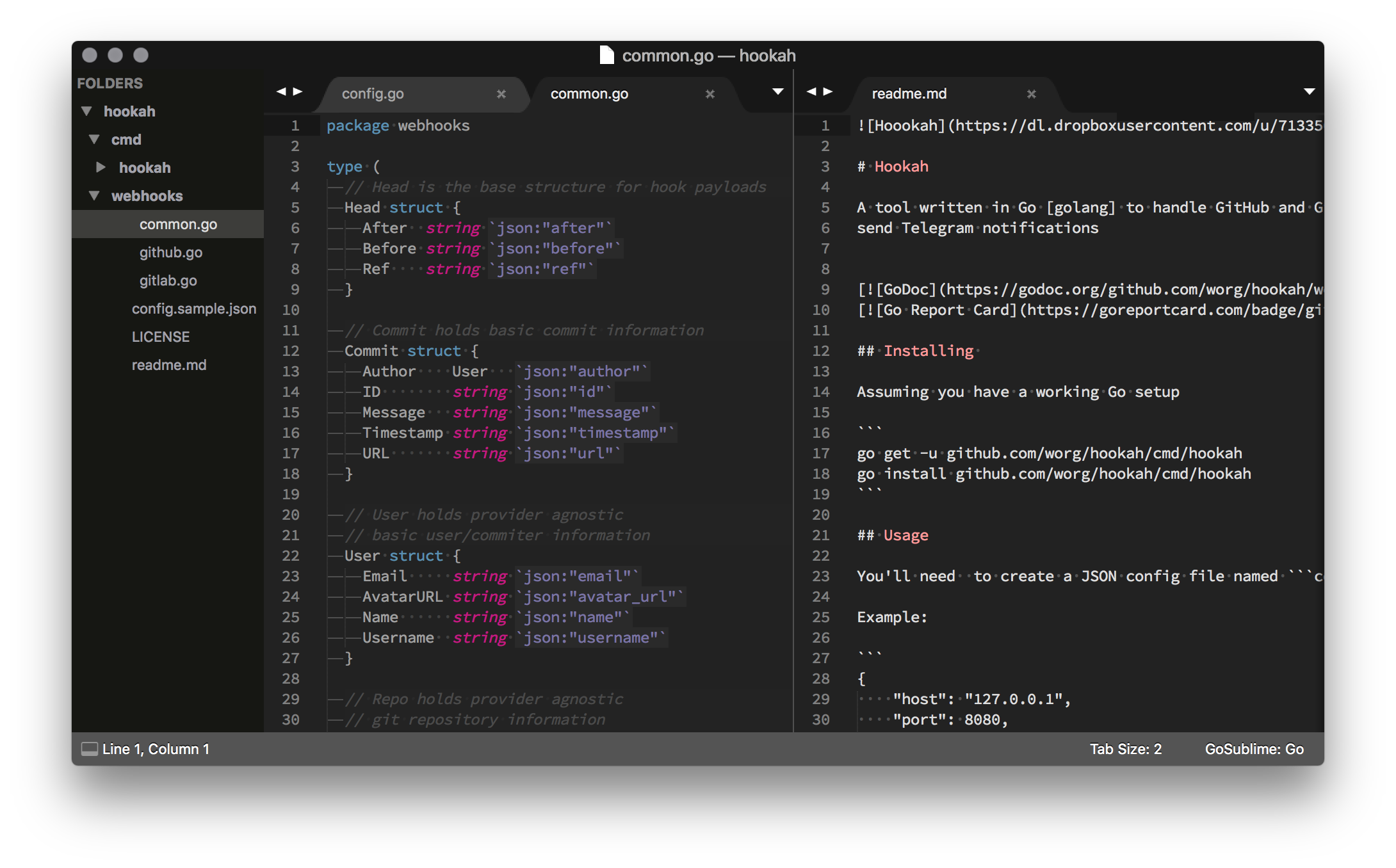Click line number 30 in readme.md gutter
The image size is (1396, 868).
coord(821,719)
